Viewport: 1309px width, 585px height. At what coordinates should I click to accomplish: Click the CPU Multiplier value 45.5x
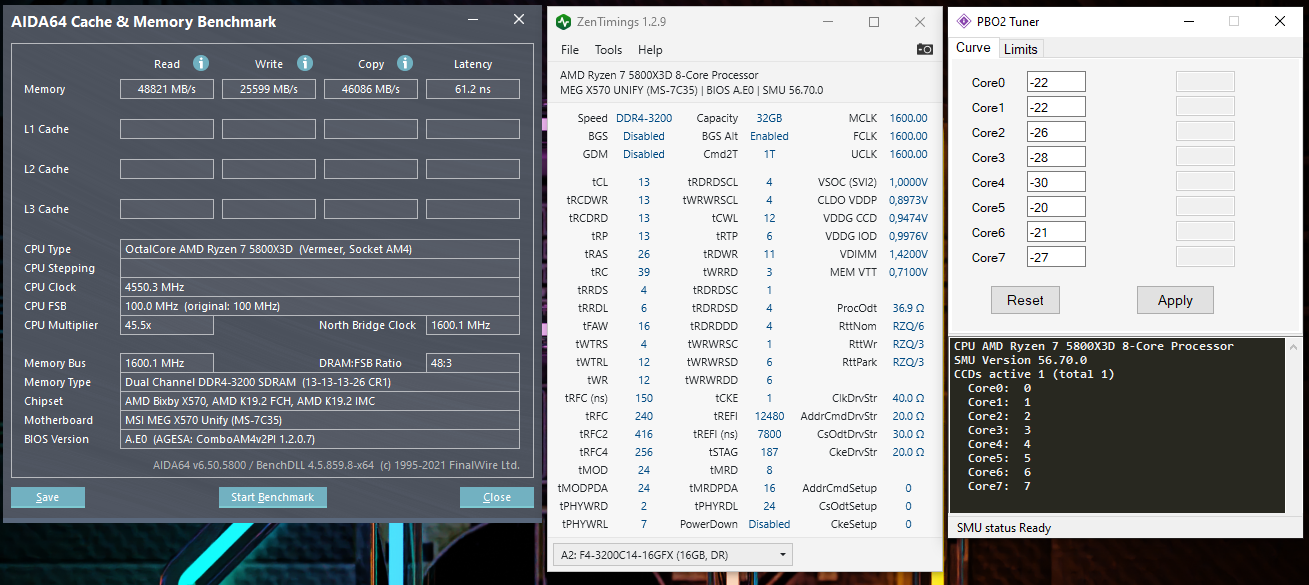pyautogui.click(x=167, y=325)
